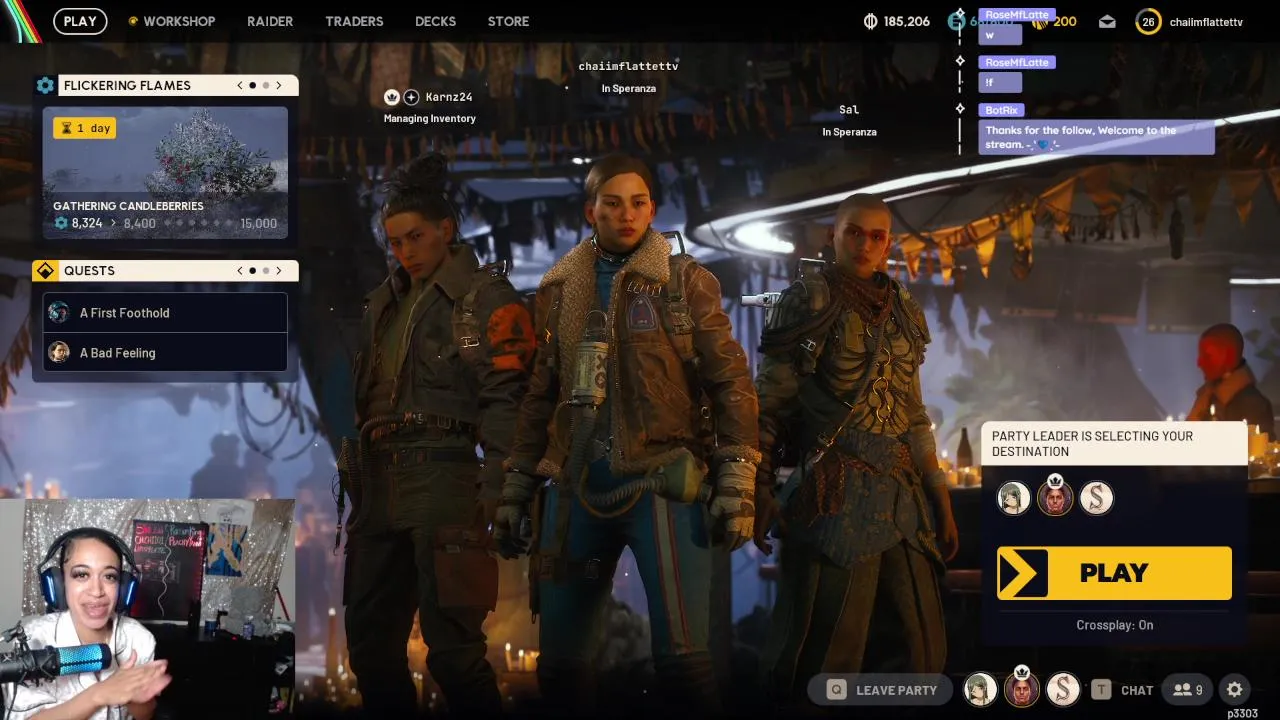Open the Gathering Candleberries event card
The image size is (1280, 720).
tap(165, 172)
